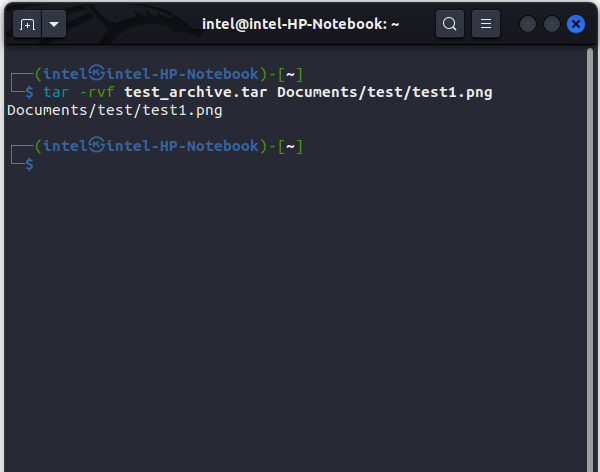This screenshot has height=472, width=600.
Task: Click the Documents/test/test1.png output line
Action: coord(114,110)
